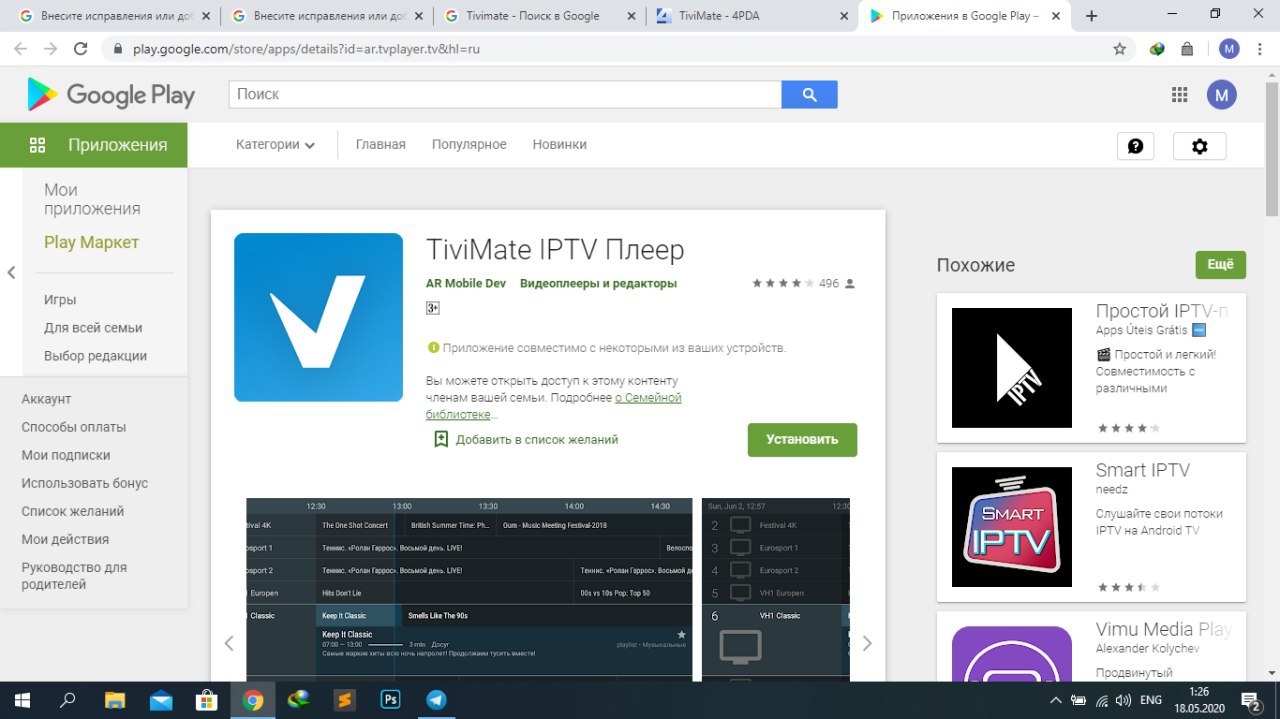1280x719 pixels.
Task: Open Windows taskbar search
Action: [x=68, y=700]
